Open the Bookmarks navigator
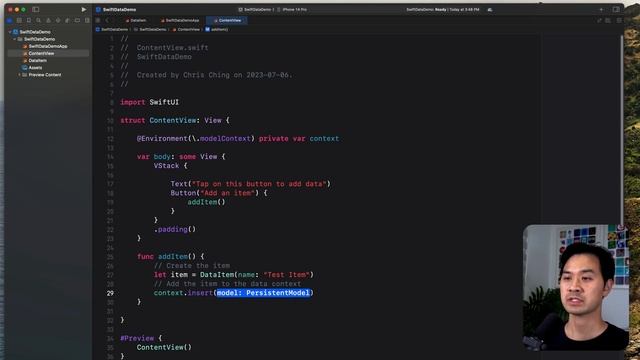The height and width of the screenshot is (360, 640). coord(29,20)
